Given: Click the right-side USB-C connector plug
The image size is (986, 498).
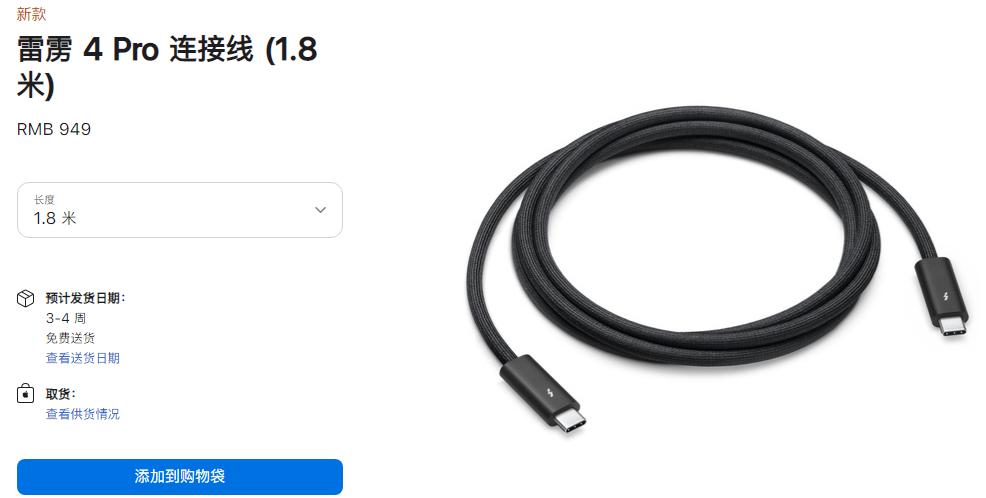Looking at the screenshot, I should pyautogui.click(x=955, y=326).
